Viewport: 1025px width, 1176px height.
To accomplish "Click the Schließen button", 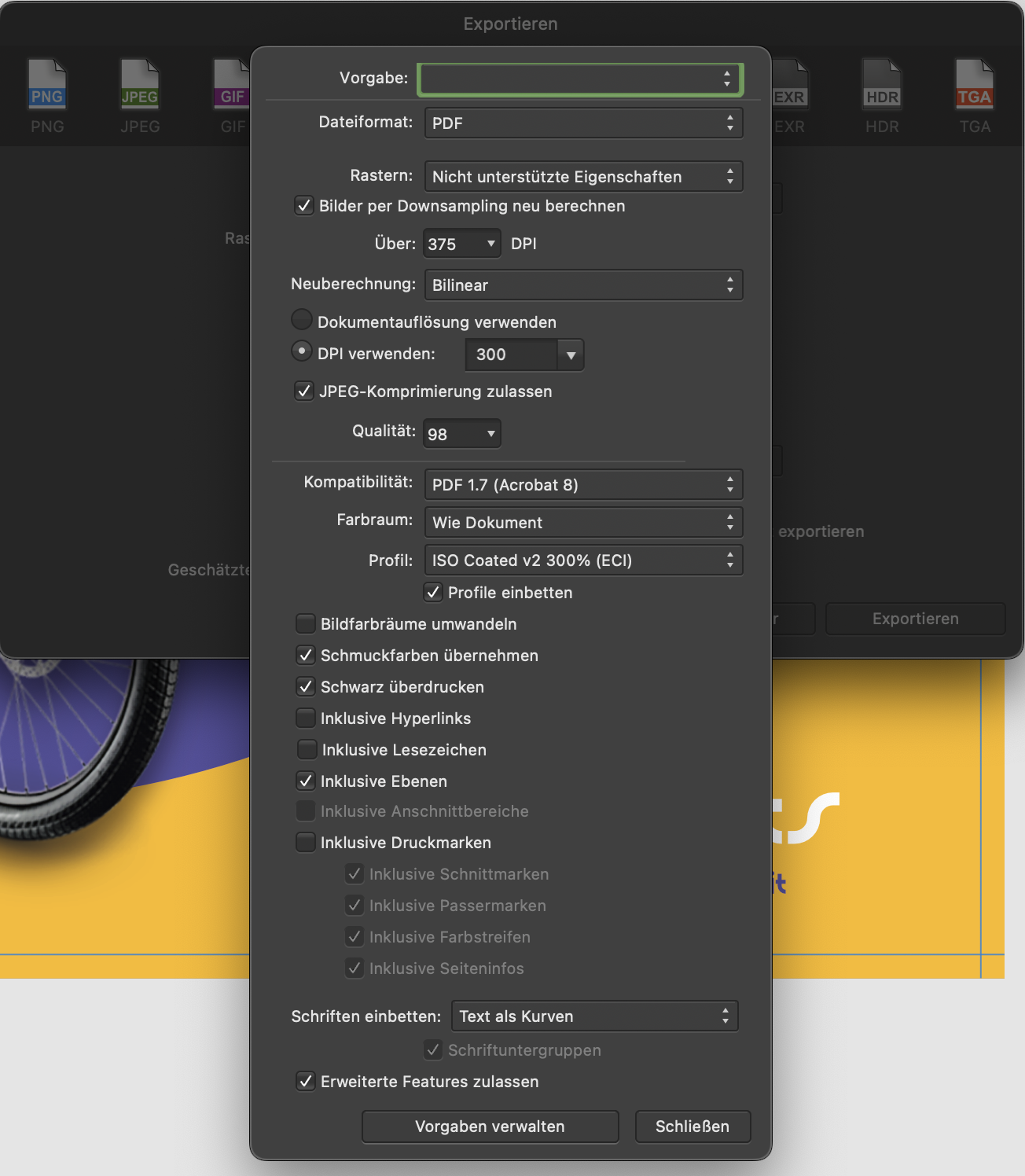I will coord(693,1126).
